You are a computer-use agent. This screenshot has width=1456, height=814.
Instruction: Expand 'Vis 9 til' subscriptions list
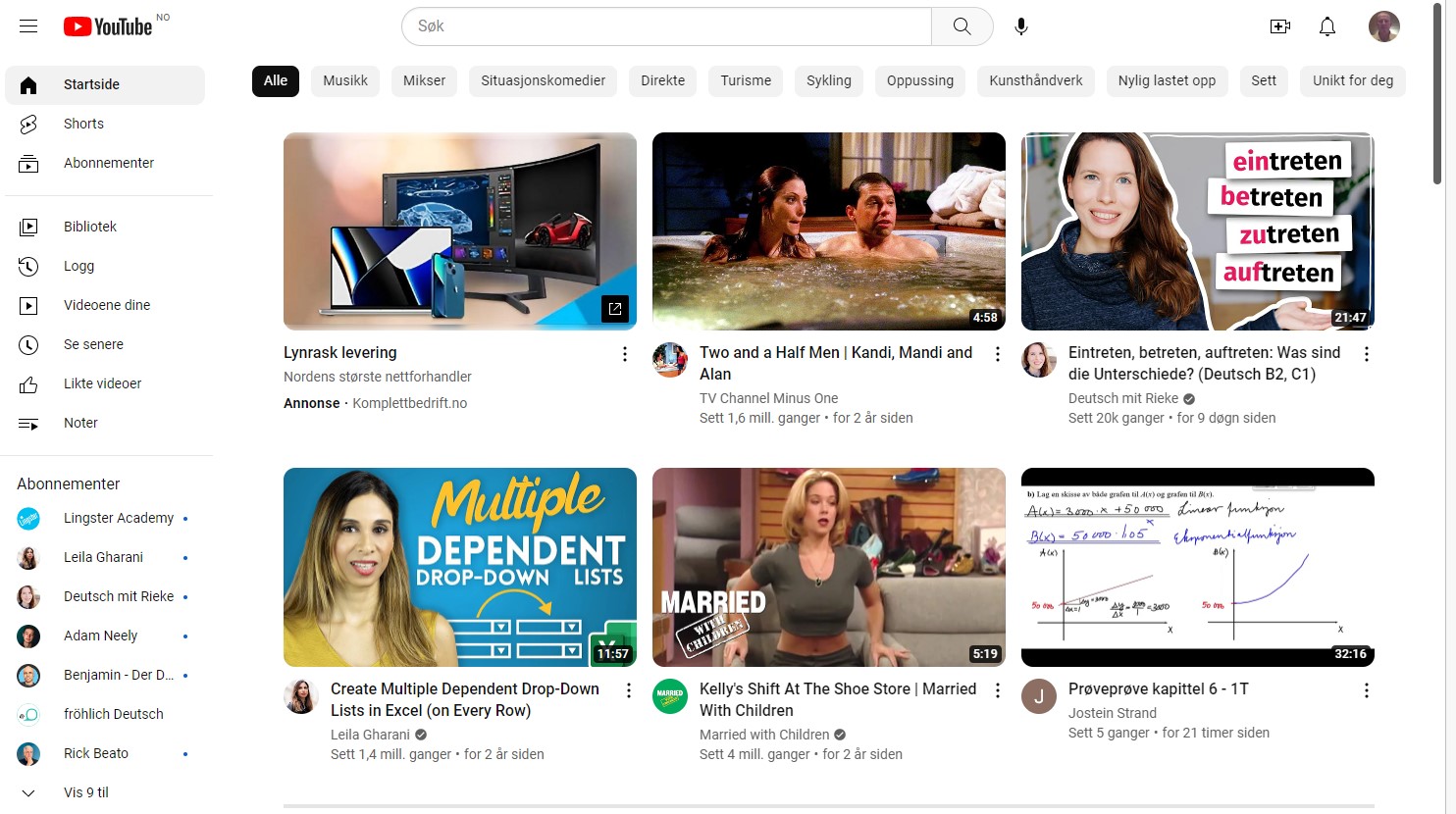coord(85,792)
